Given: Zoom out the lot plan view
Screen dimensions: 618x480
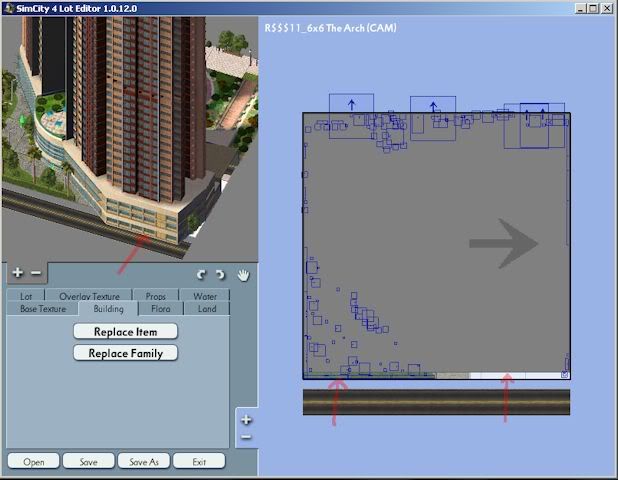Looking at the screenshot, I should [246, 437].
